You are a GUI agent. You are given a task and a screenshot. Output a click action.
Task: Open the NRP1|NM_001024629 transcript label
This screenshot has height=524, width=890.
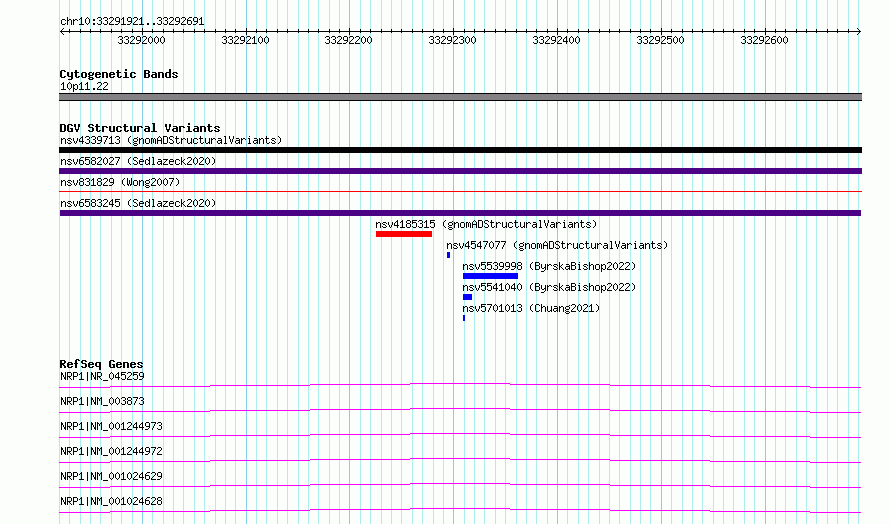point(111,476)
